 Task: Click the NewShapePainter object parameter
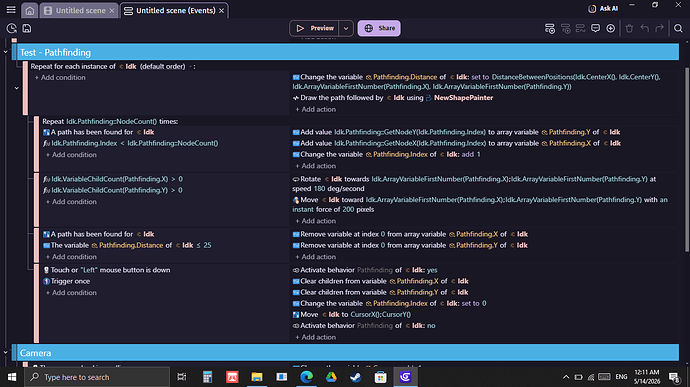463,98
